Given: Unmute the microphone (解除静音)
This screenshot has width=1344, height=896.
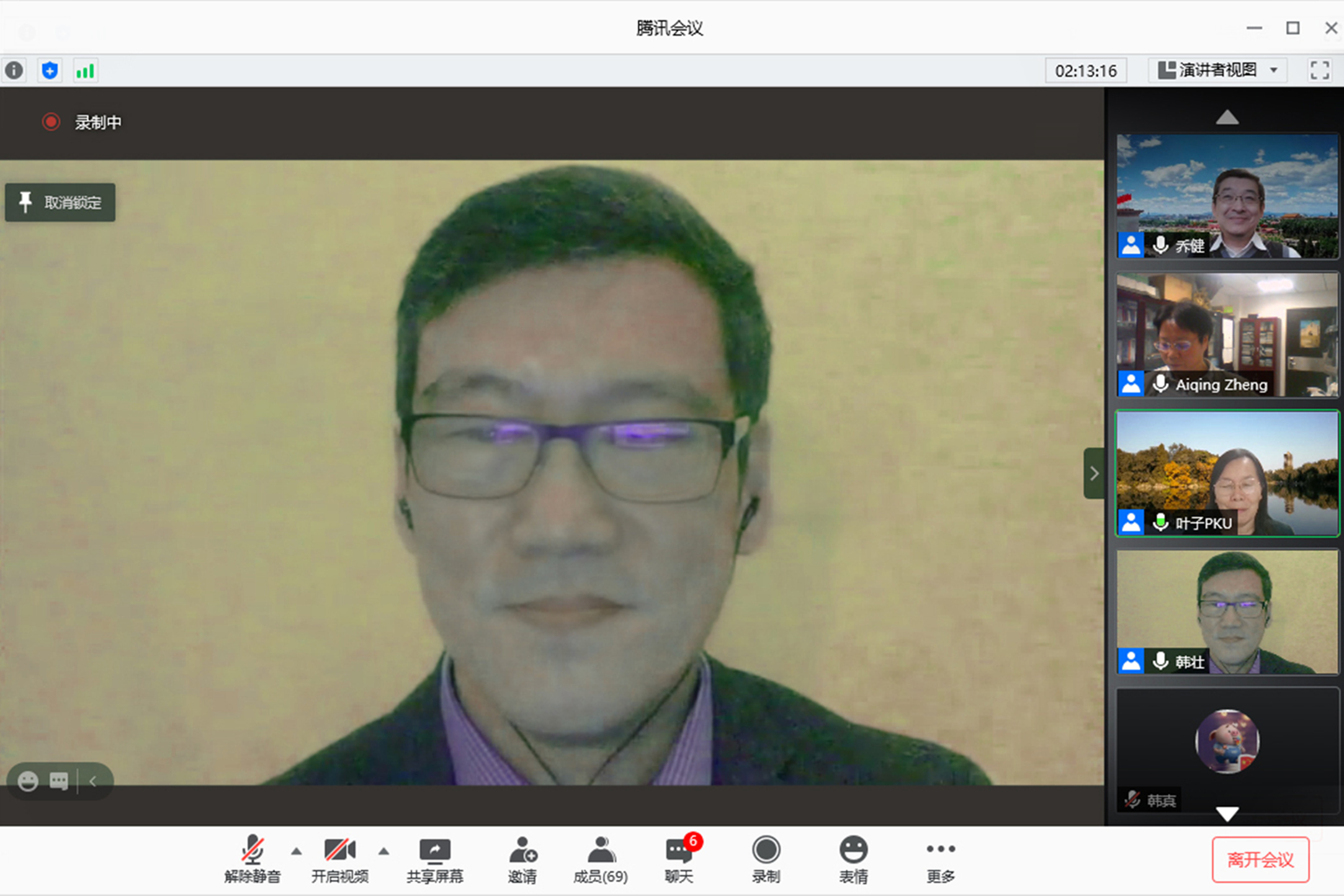Looking at the screenshot, I should pos(253,859).
